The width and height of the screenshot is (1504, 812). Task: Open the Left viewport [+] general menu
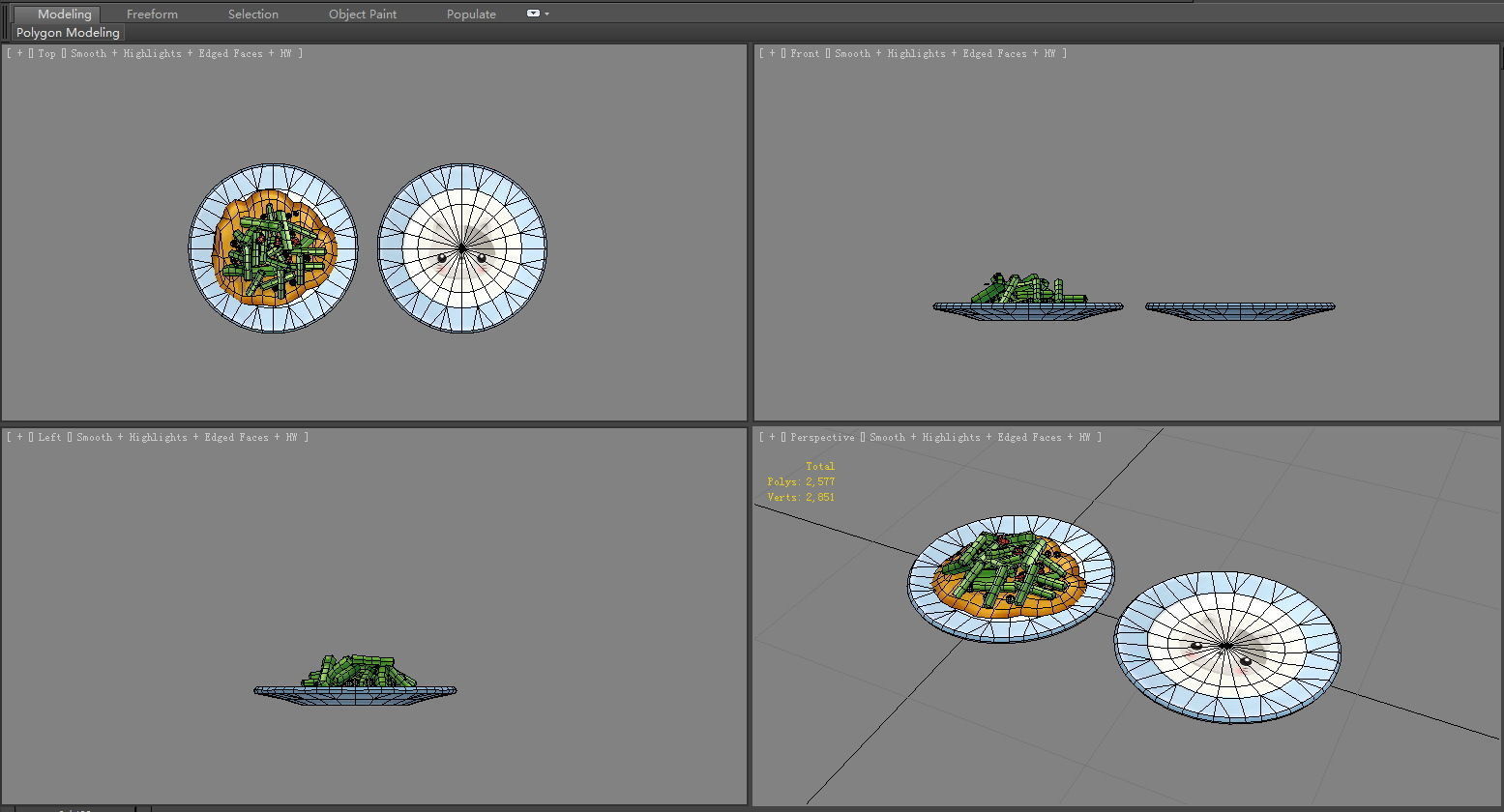pyautogui.click(x=19, y=437)
